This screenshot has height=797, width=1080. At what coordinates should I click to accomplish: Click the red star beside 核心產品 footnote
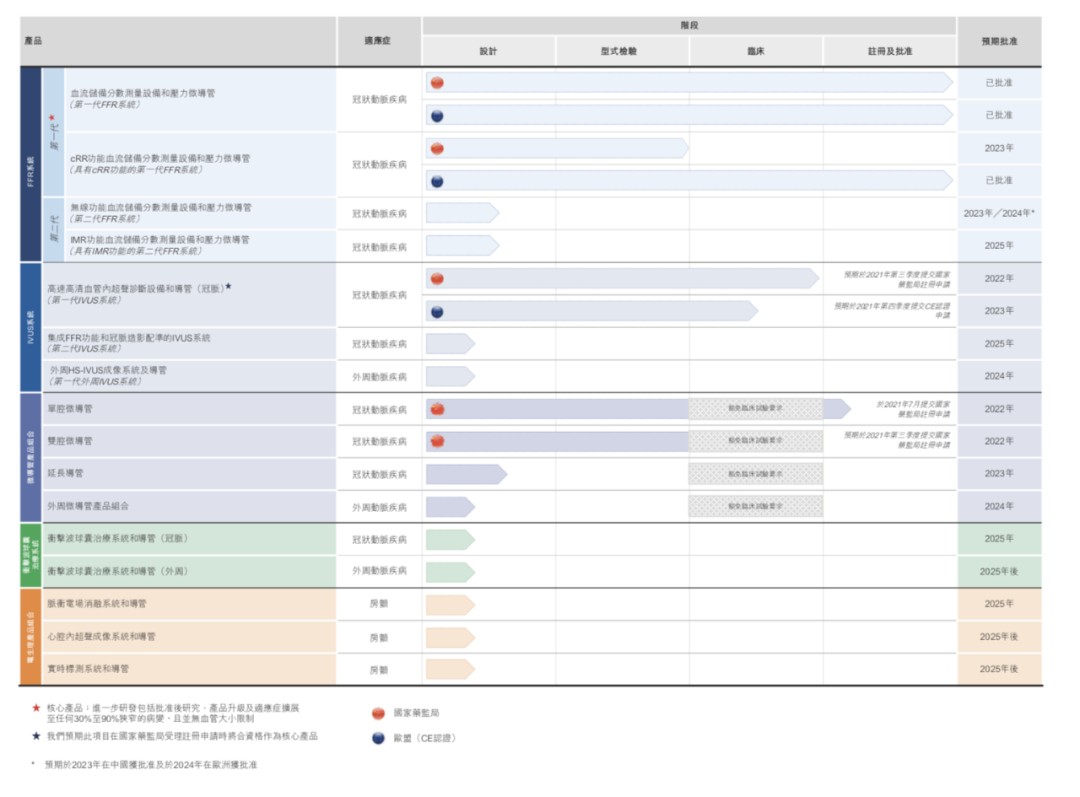[x=36, y=706]
